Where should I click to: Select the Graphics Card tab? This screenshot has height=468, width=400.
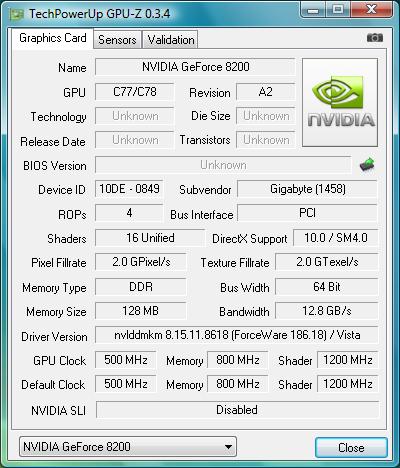pyautogui.click(x=53, y=38)
